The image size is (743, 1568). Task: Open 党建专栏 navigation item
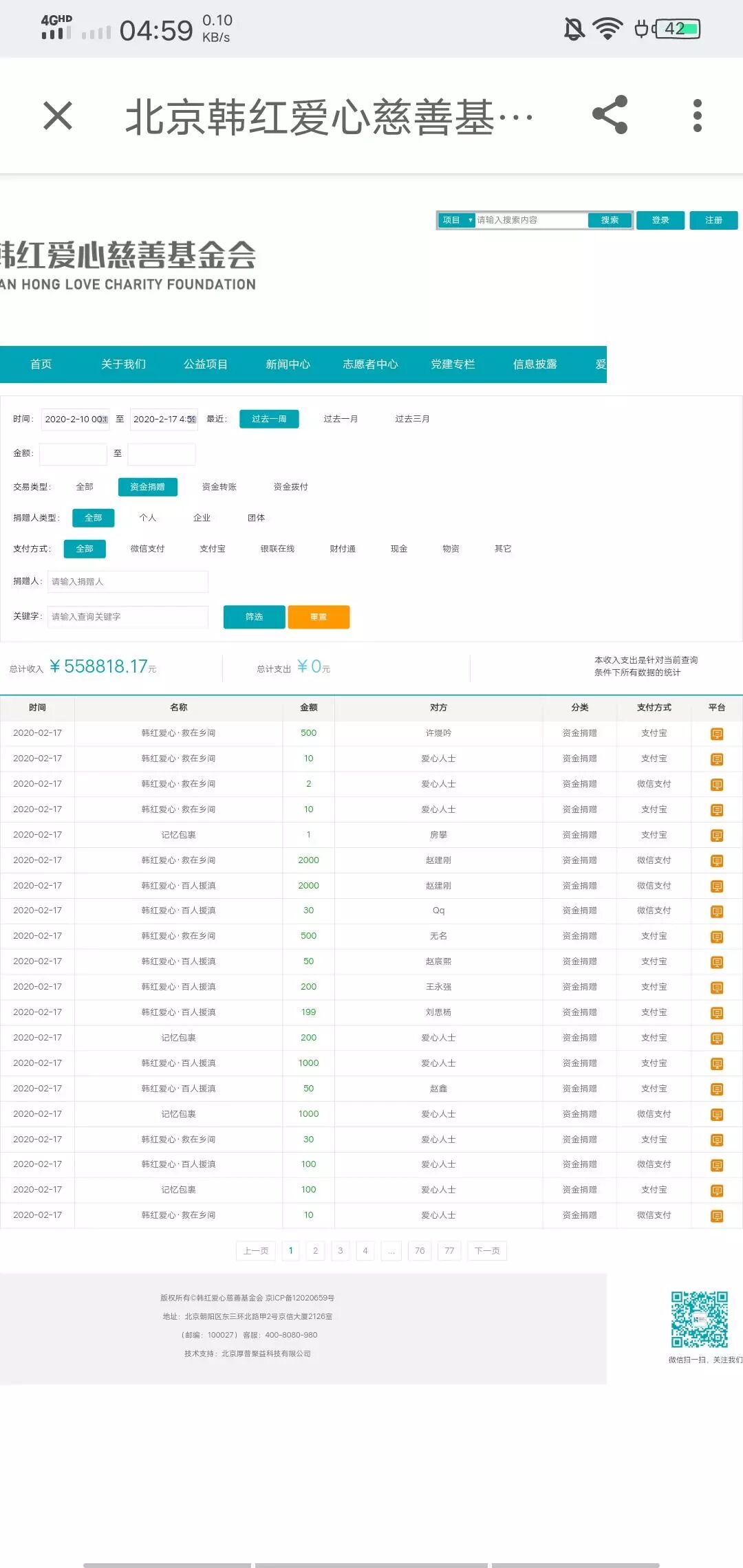(x=453, y=364)
